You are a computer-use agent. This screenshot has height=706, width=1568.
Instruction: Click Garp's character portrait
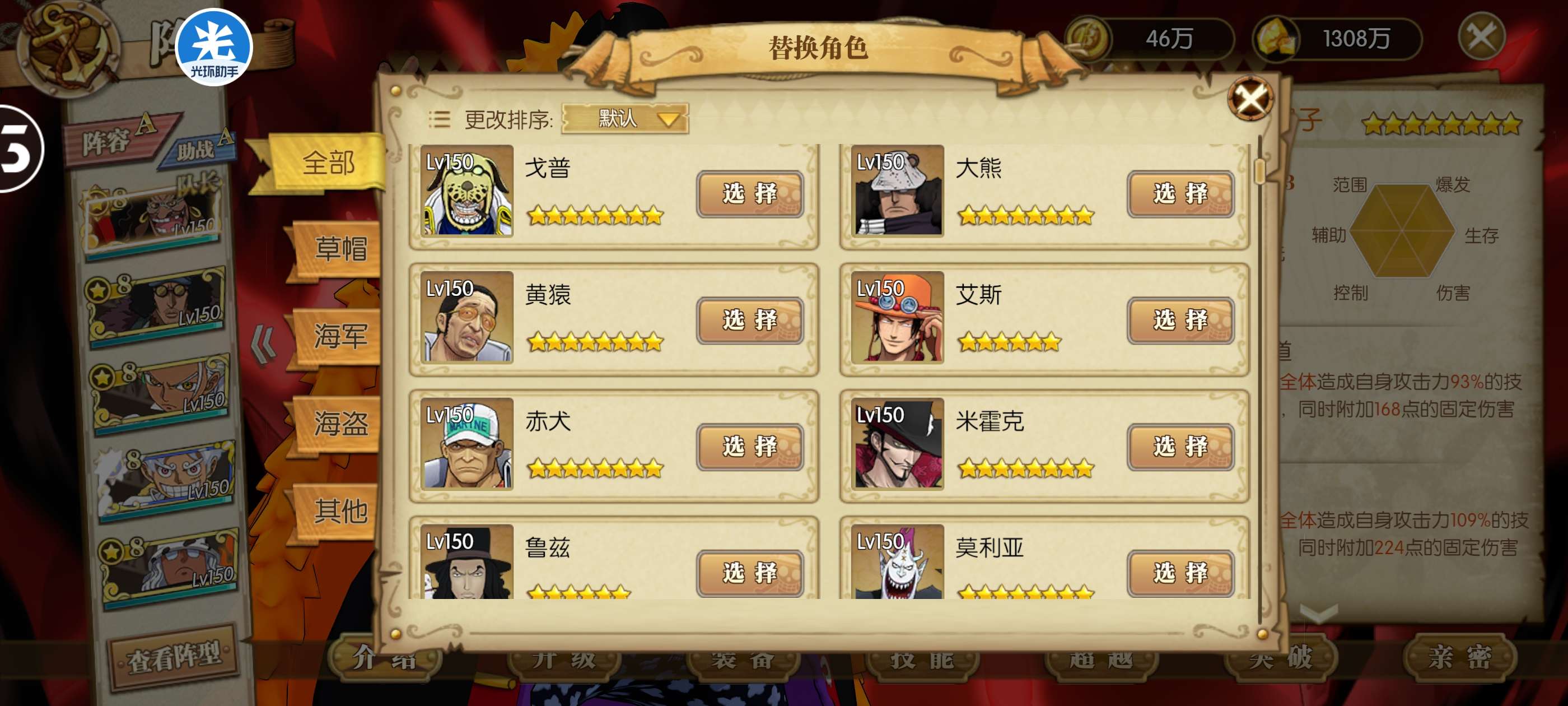[x=467, y=190]
